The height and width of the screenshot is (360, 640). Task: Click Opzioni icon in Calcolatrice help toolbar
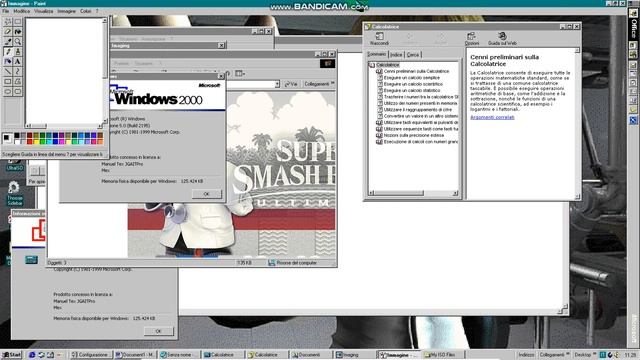471,39
